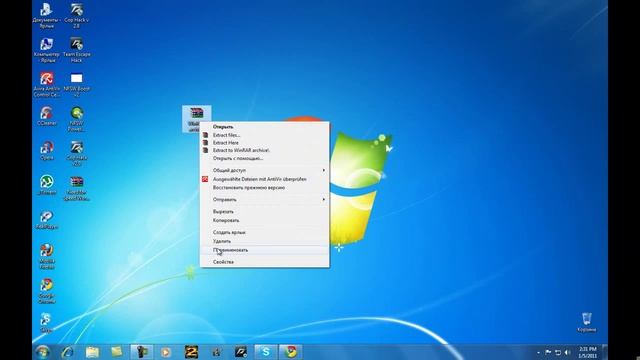Select "Extract Here" in context menu
This screenshot has height=360, width=640.
click(264, 143)
